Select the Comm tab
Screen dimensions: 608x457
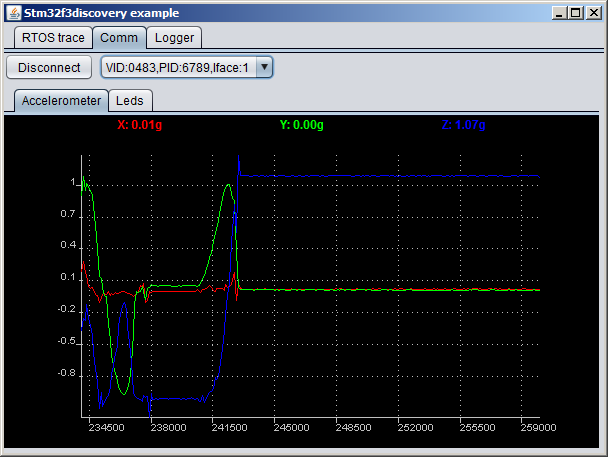pos(119,38)
